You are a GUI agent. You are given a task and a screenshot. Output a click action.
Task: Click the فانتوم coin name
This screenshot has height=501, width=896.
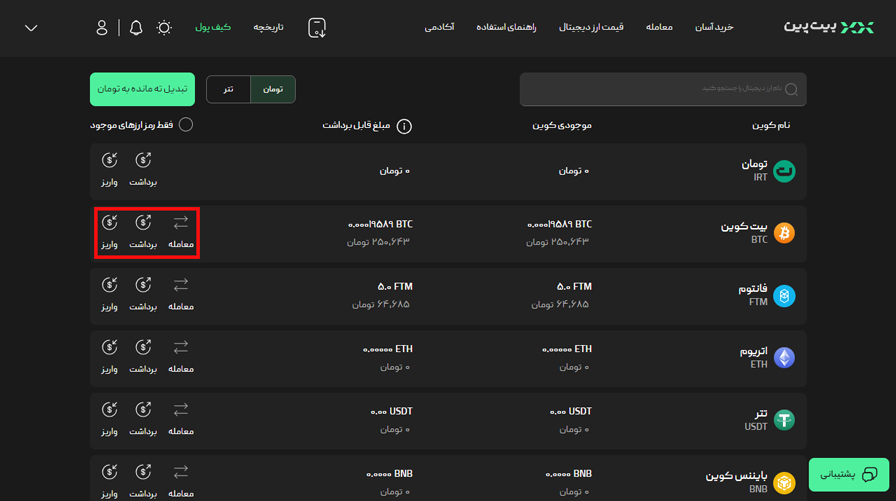753,288
